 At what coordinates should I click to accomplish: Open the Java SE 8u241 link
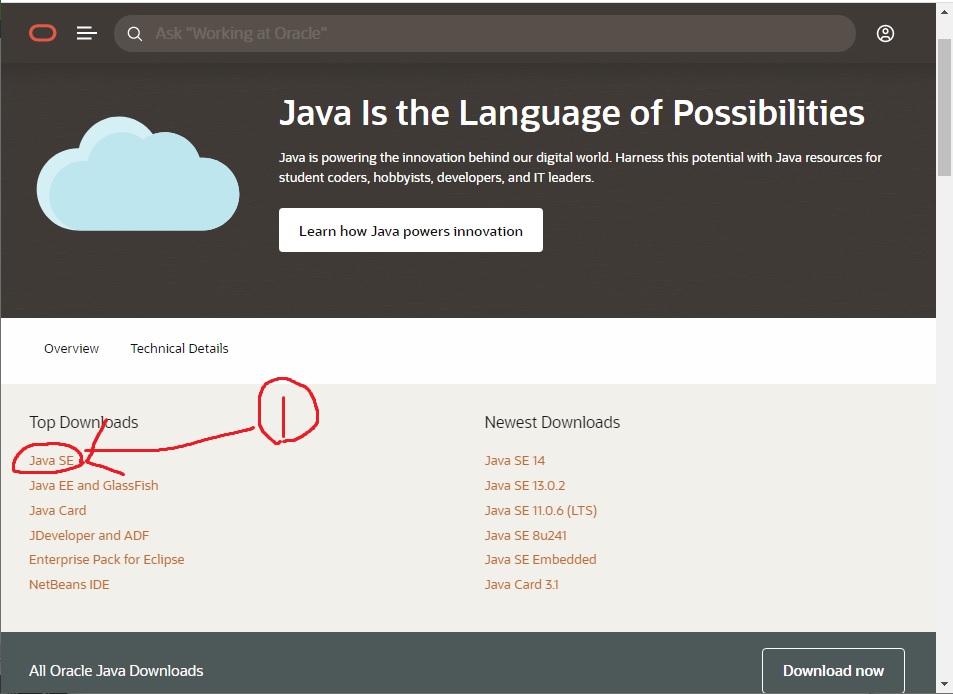[x=525, y=535]
